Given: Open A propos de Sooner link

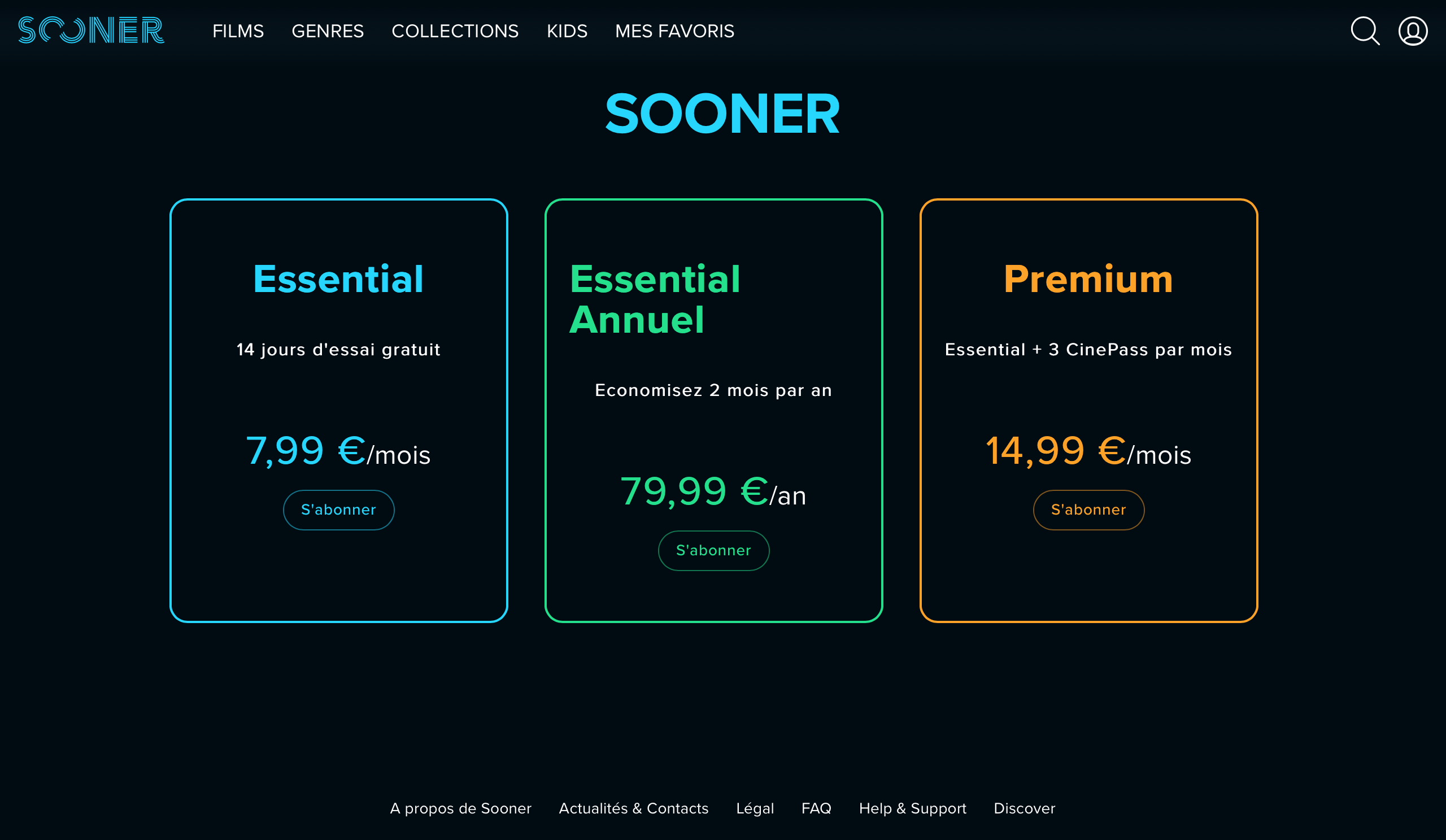Looking at the screenshot, I should 460,808.
